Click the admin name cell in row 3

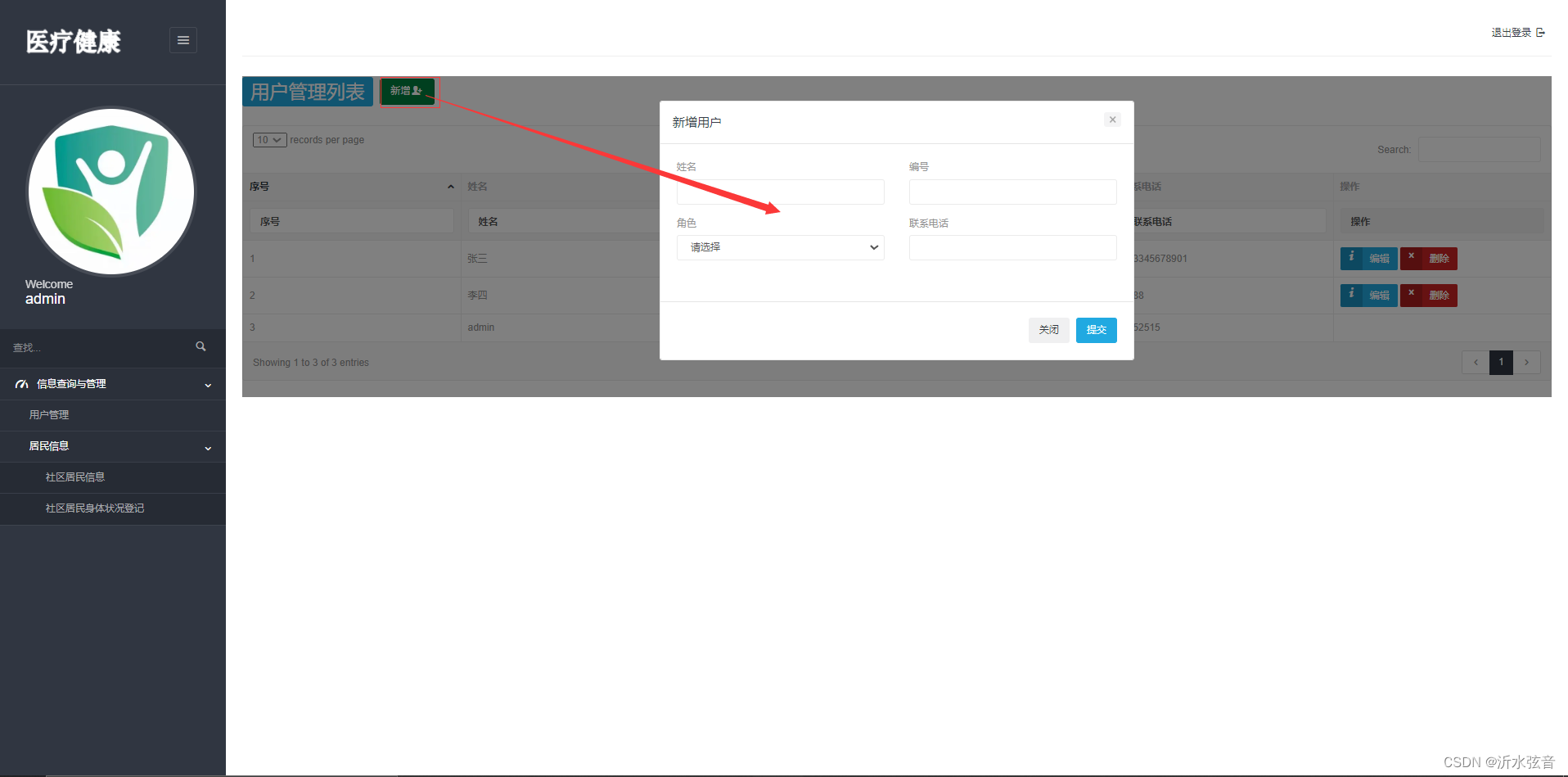481,328
